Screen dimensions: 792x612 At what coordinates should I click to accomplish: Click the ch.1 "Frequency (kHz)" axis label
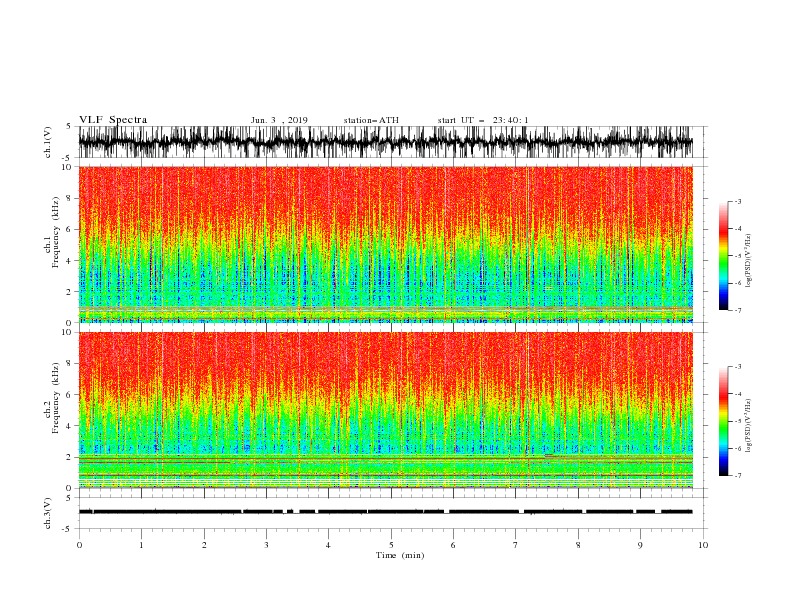pos(56,232)
